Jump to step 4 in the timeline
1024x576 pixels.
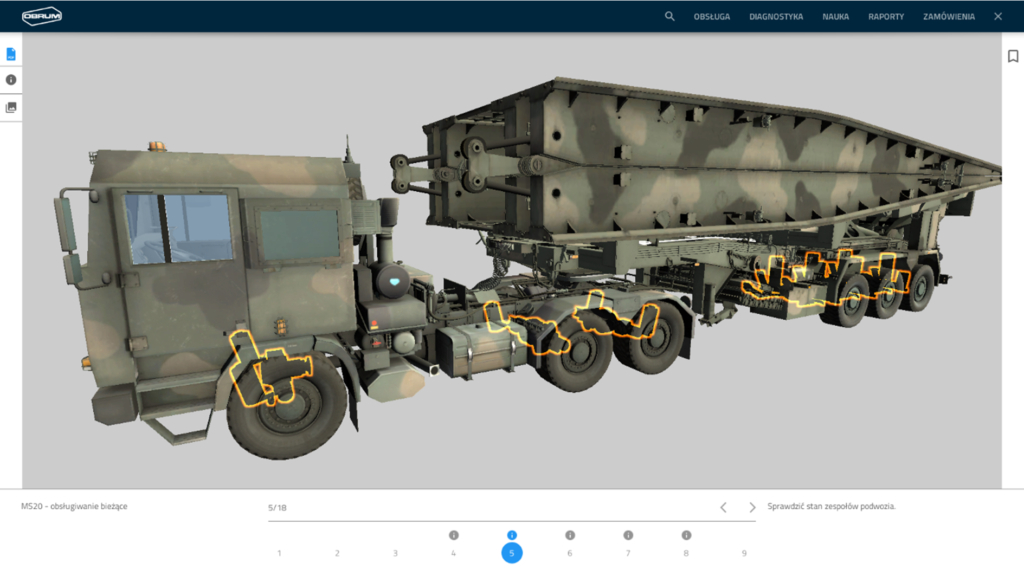(453, 553)
